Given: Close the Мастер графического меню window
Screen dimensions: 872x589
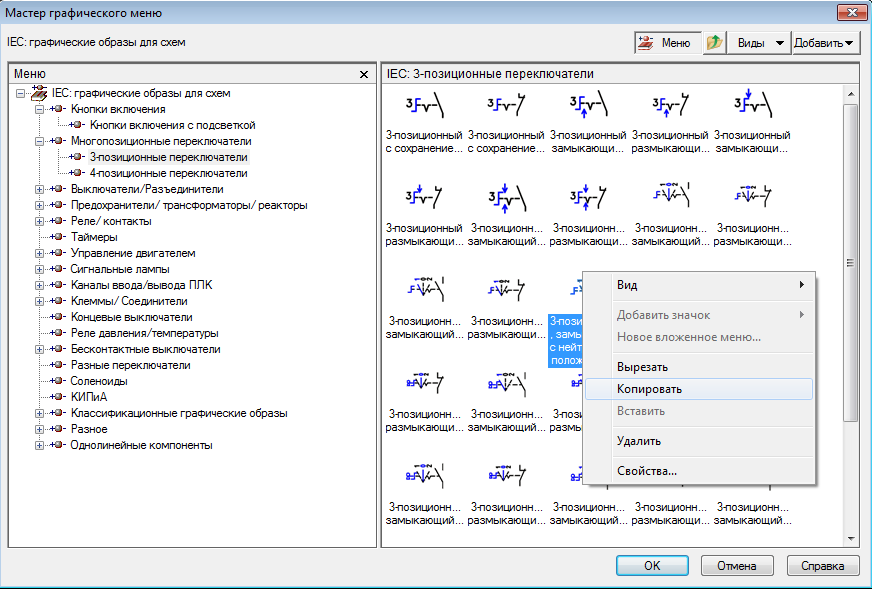Looking at the screenshot, I should click(x=851, y=12).
